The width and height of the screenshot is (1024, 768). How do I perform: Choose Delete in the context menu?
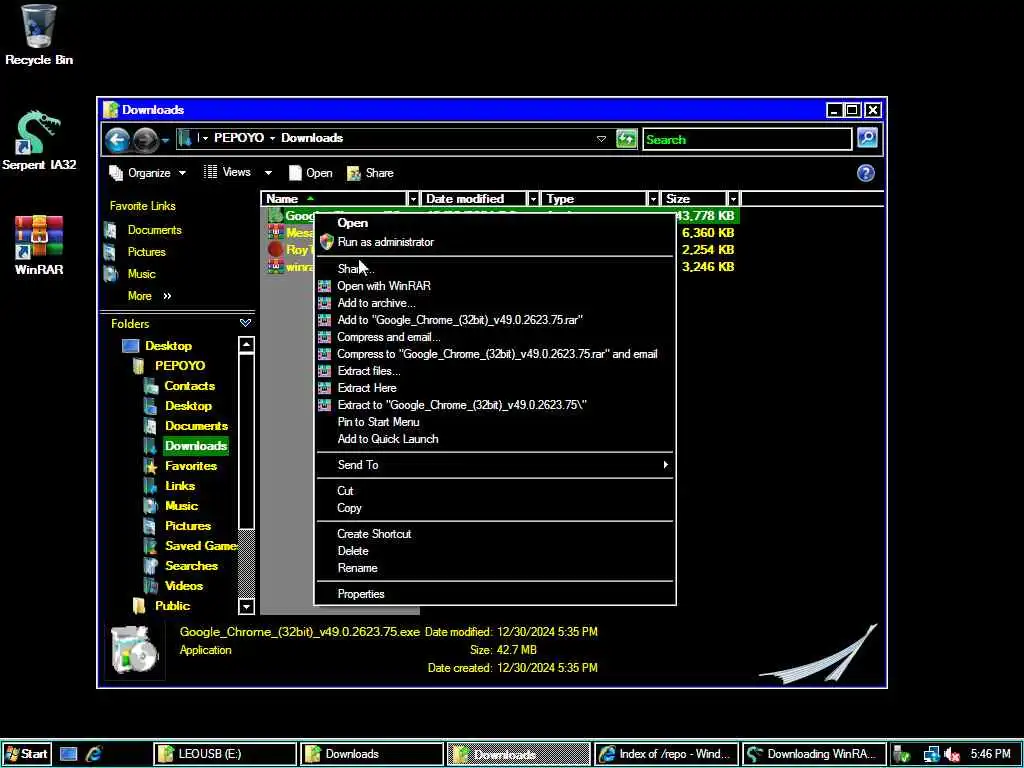pos(494,551)
